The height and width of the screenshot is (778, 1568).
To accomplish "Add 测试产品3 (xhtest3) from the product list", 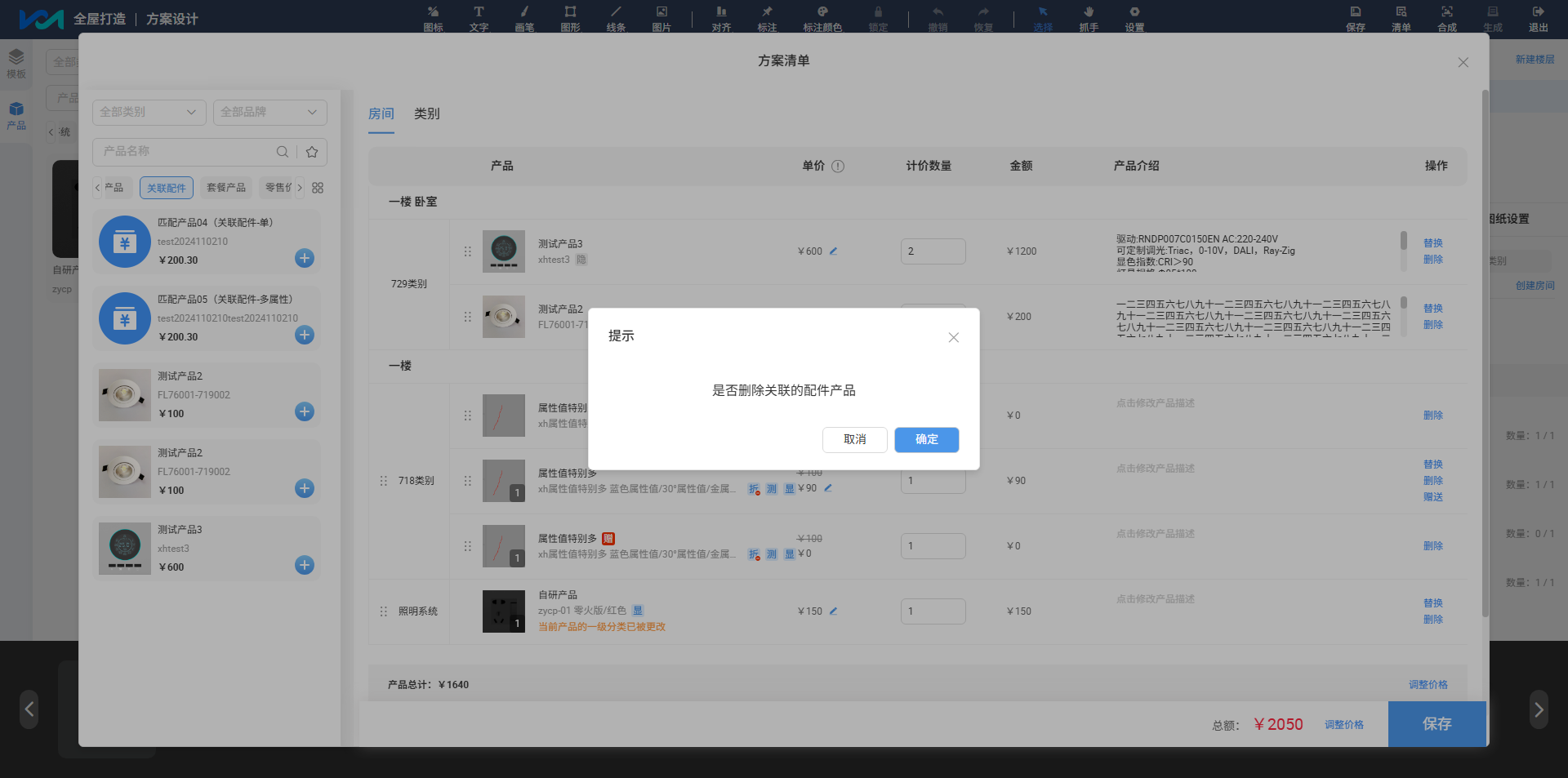I will coord(305,565).
